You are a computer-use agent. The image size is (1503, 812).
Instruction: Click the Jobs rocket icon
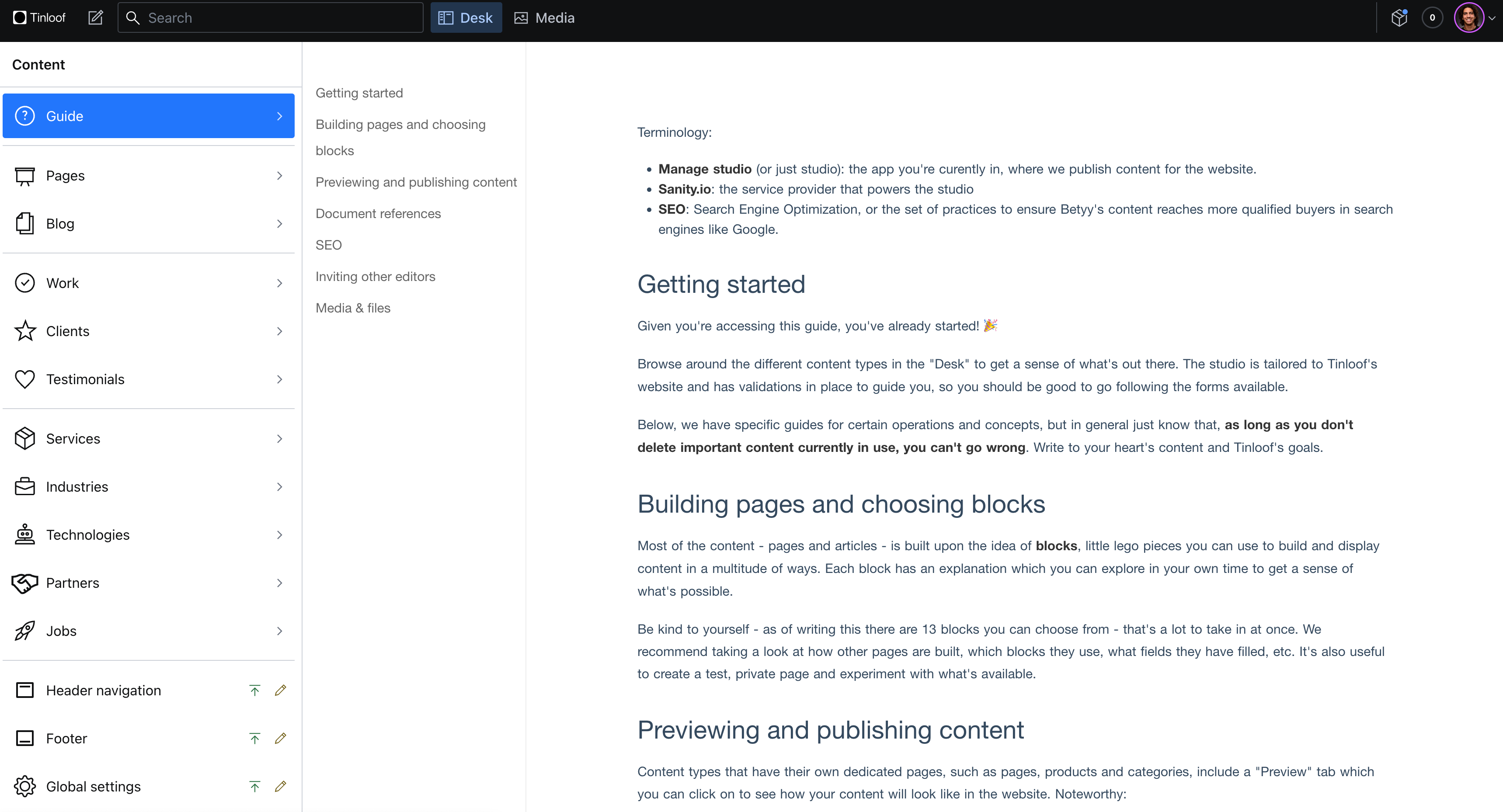24,631
